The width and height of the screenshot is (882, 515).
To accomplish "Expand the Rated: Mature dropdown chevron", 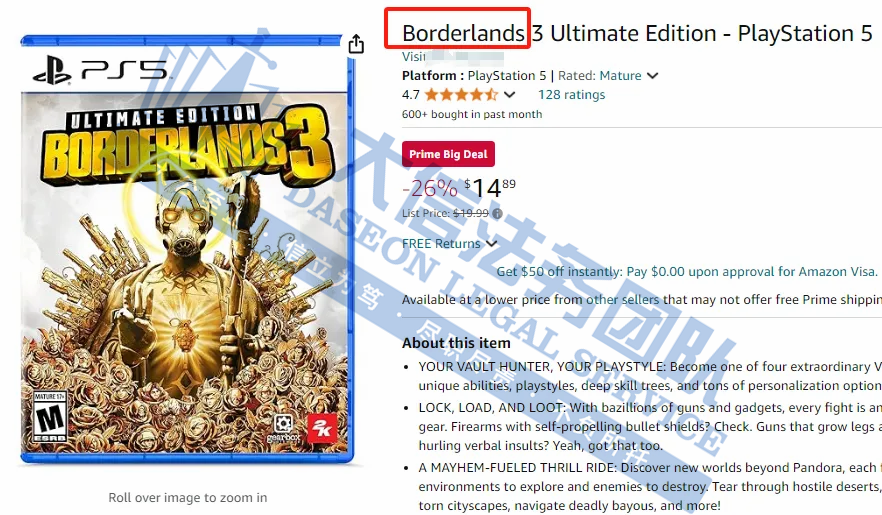I will tap(652, 76).
